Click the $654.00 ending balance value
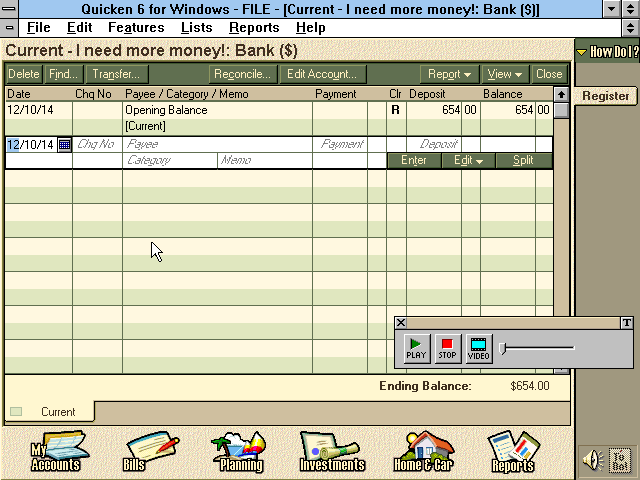The width and height of the screenshot is (640, 480). click(530, 386)
